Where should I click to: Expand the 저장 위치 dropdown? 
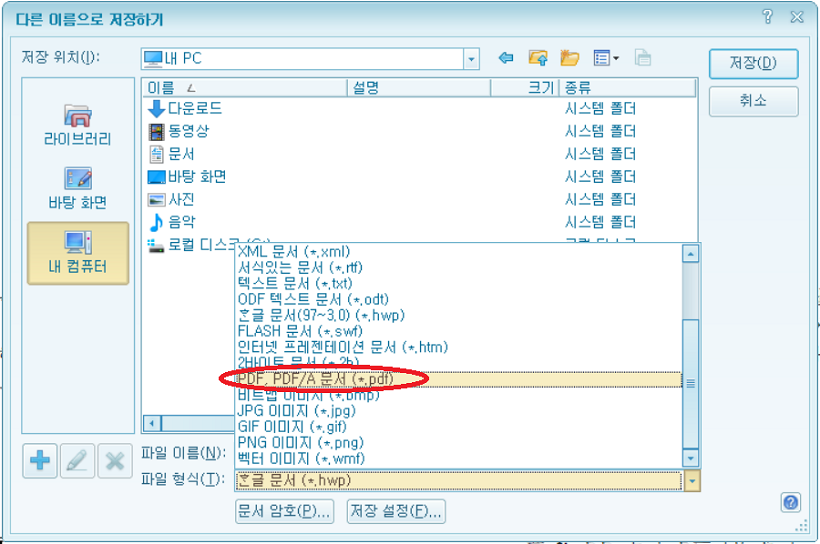[x=471, y=59]
